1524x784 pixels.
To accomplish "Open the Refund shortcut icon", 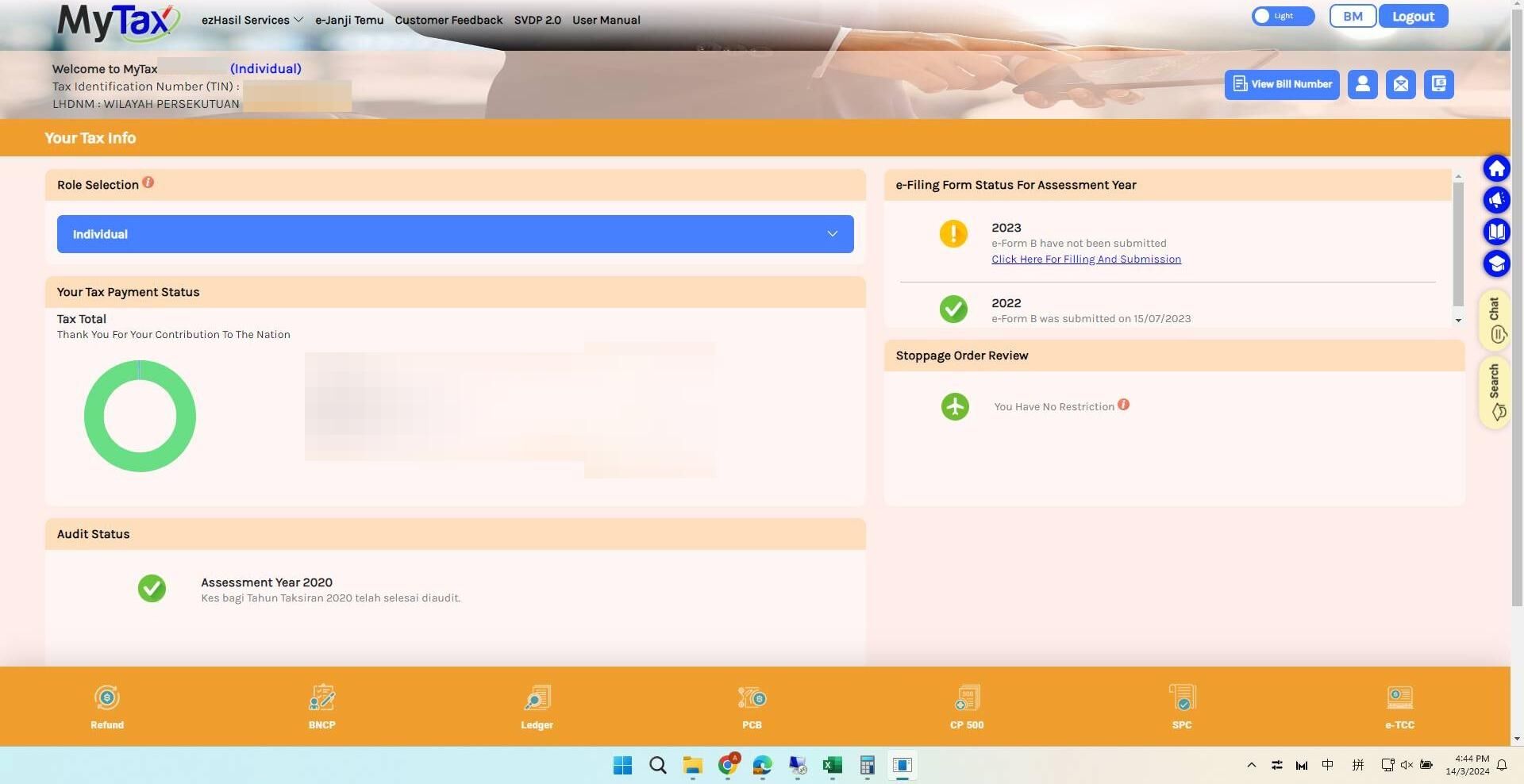I will [106, 698].
